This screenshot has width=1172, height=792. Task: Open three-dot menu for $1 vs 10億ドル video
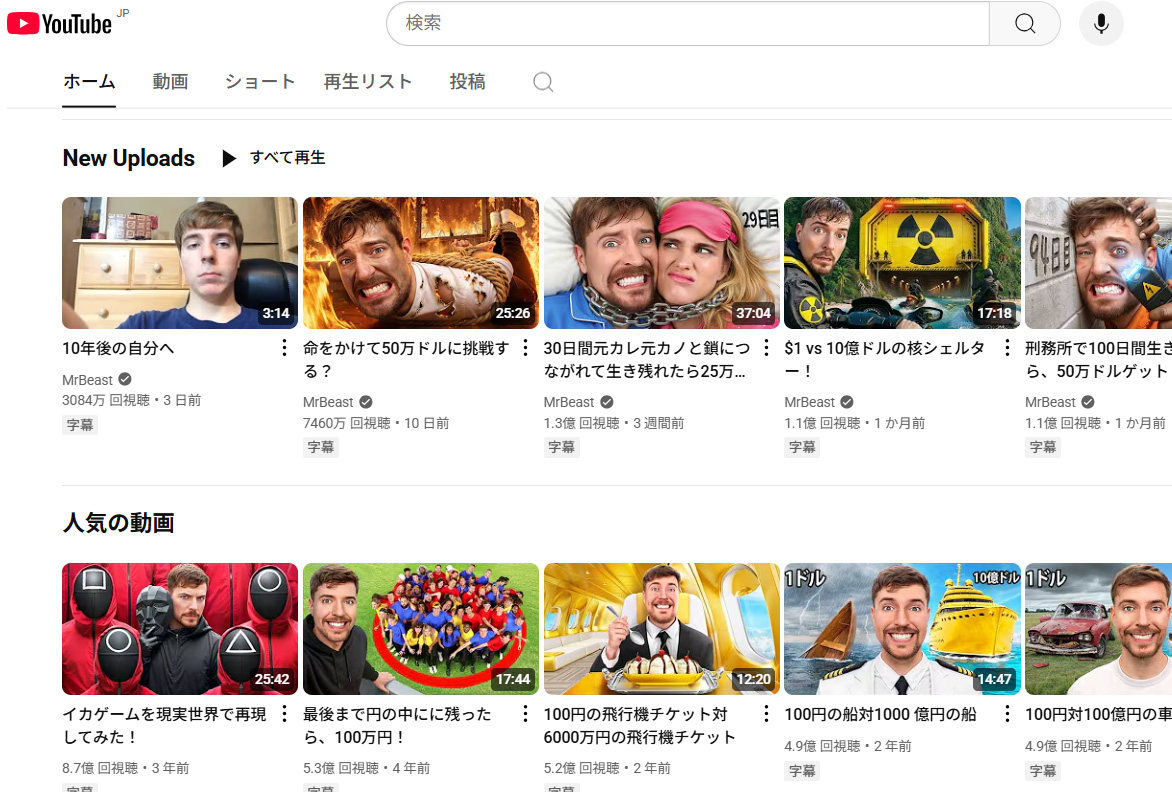pos(1007,348)
